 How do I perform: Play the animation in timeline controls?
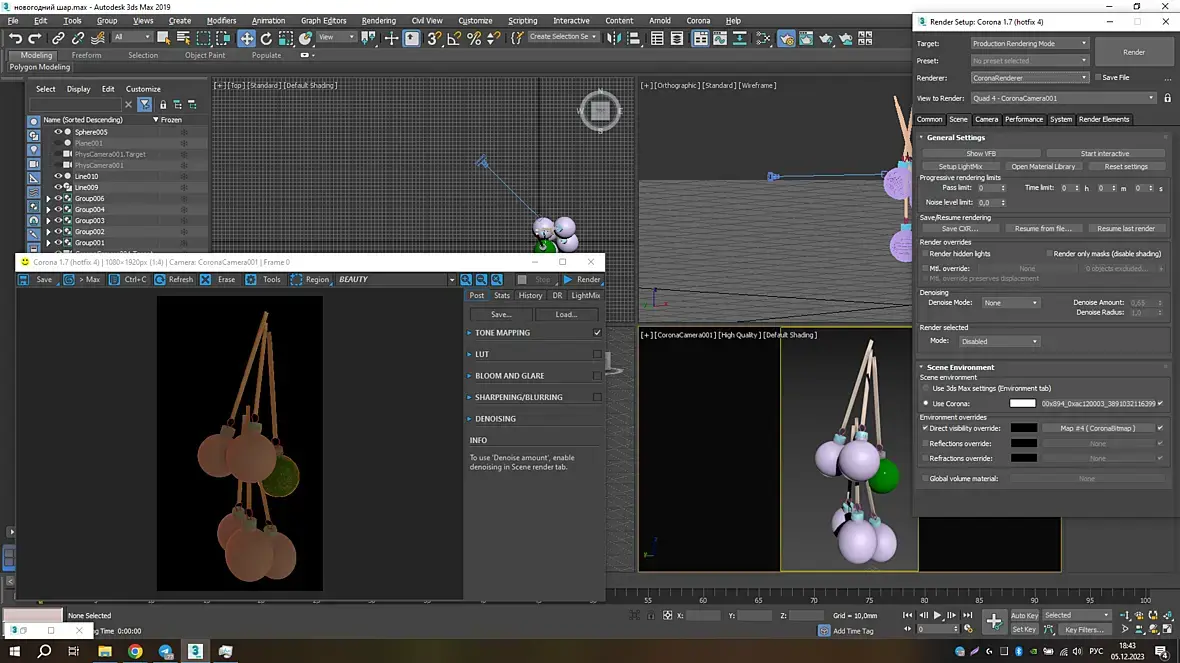point(937,615)
